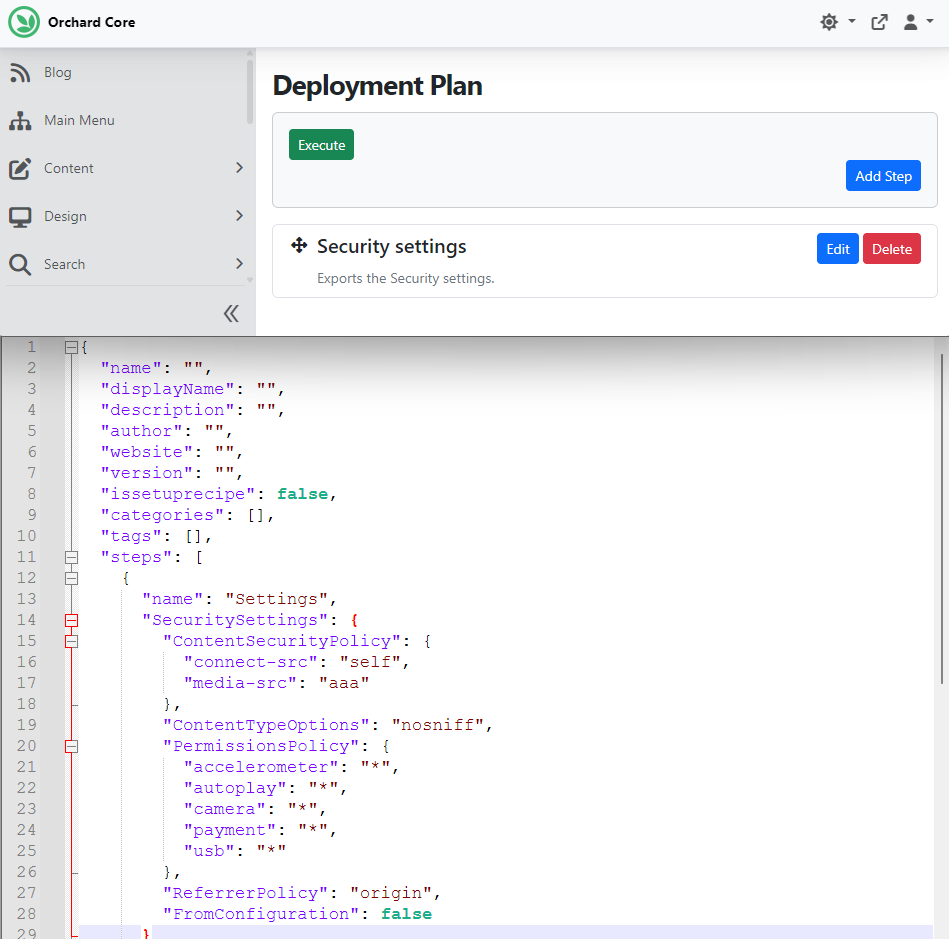Click the sidebar menu scrollbar
This screenshot has width=949, height=939.
[249, 91]
